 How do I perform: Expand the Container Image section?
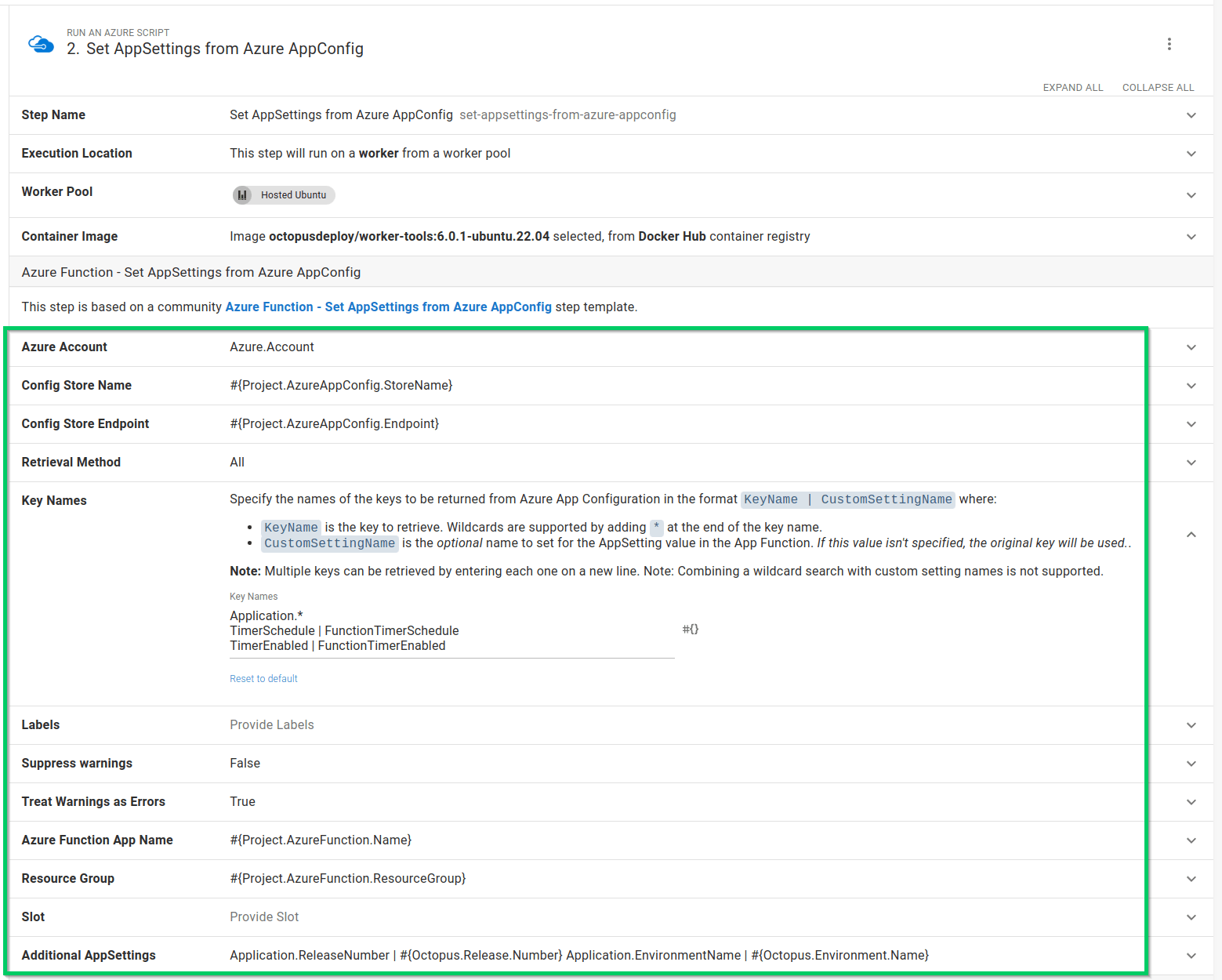click(1191, 236)
